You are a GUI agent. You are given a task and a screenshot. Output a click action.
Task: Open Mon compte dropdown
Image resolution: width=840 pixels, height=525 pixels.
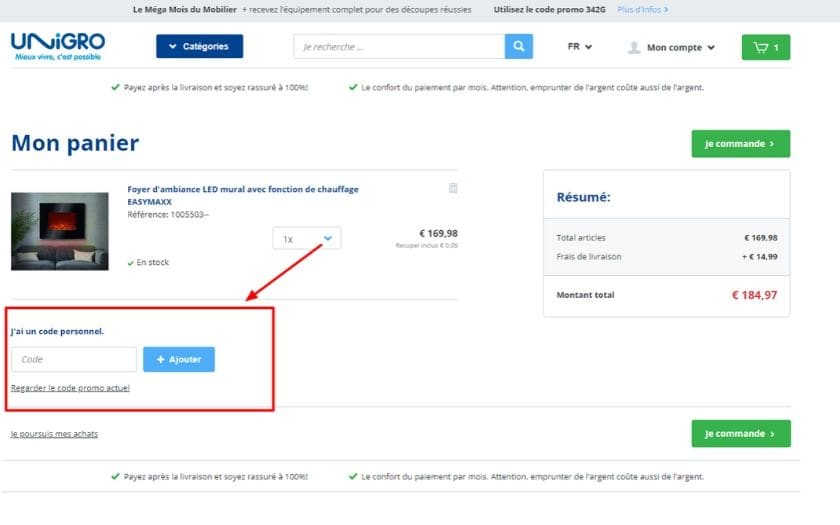coord(680,47)
